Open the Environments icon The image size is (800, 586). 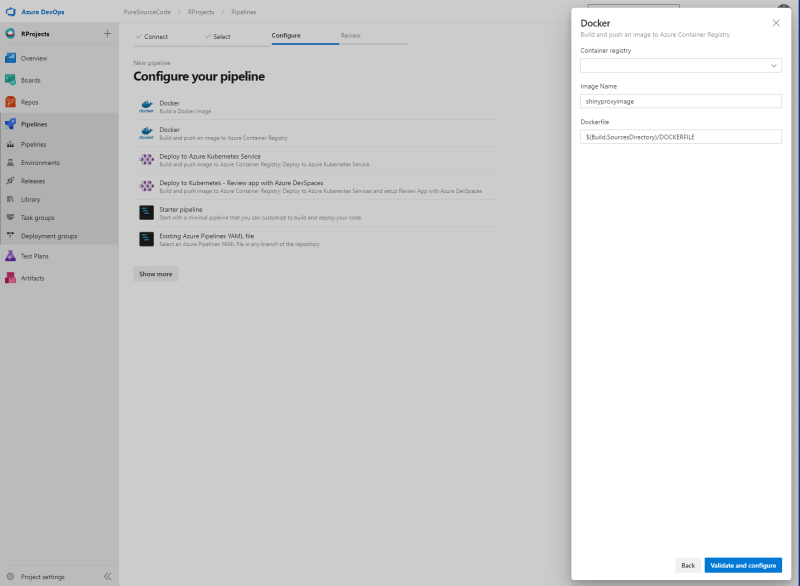click(10, 163)
